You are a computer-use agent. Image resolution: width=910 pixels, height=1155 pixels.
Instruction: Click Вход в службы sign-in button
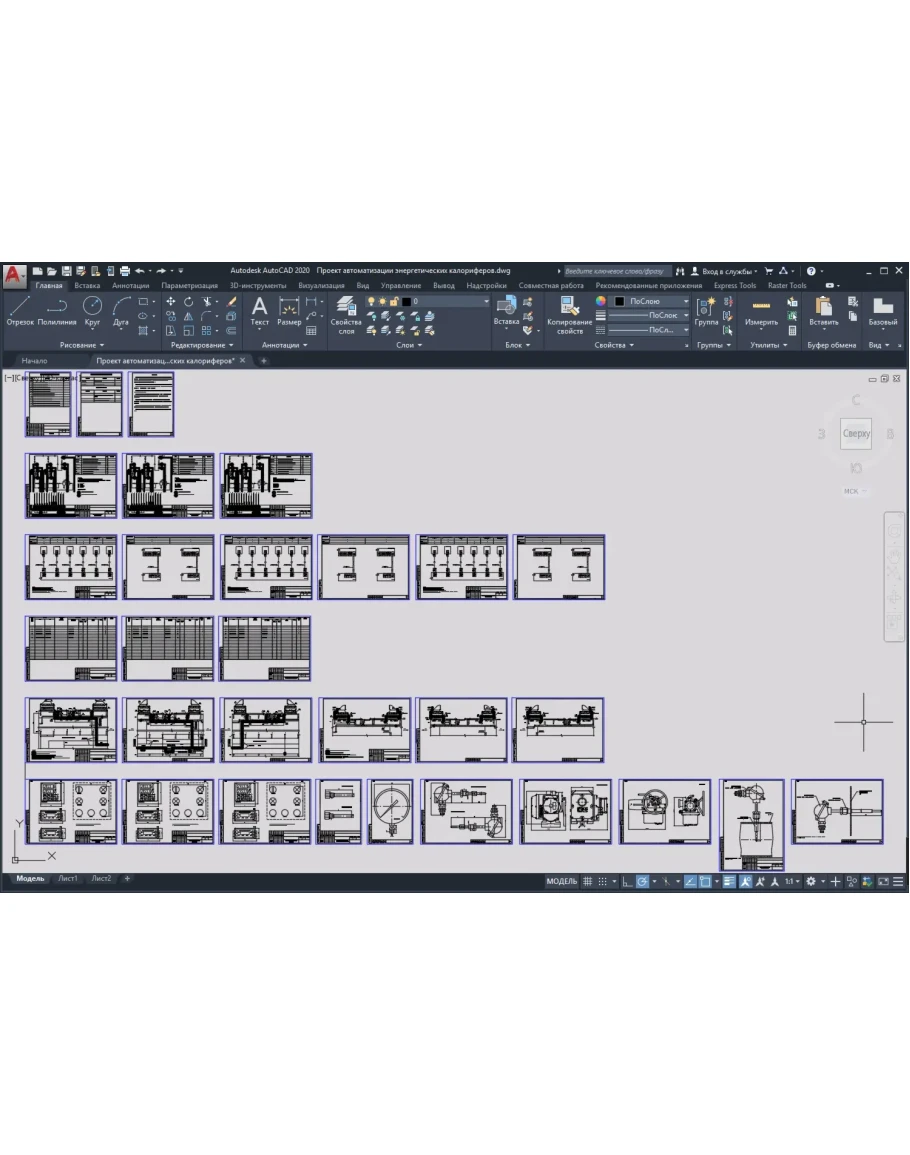point(726,271)
